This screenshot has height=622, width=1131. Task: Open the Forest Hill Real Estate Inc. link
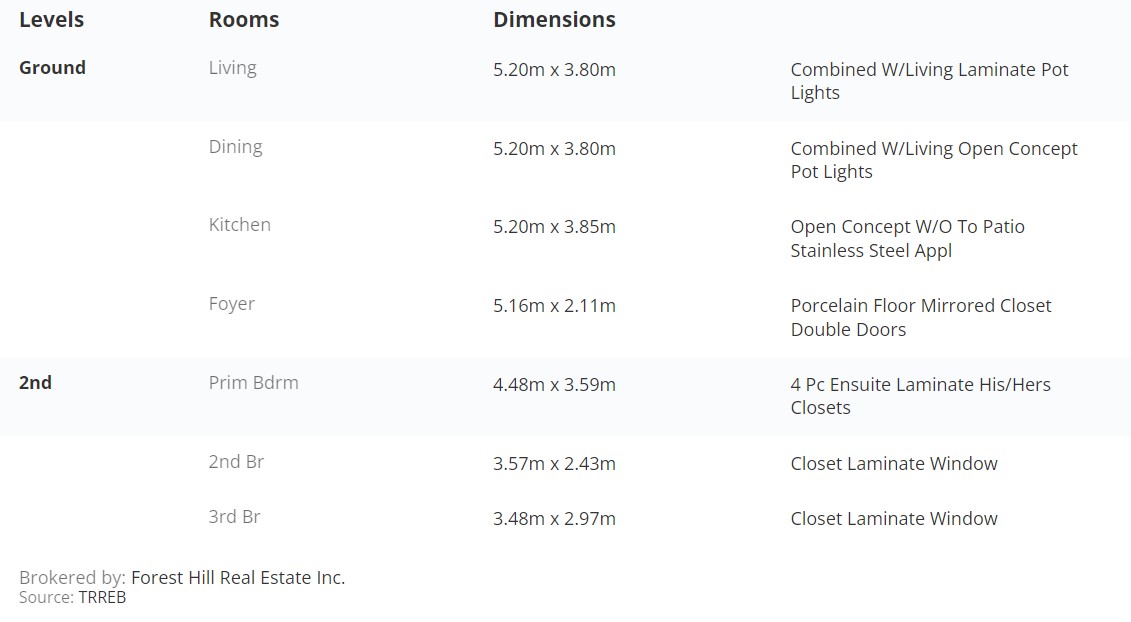tap(238, 577)
